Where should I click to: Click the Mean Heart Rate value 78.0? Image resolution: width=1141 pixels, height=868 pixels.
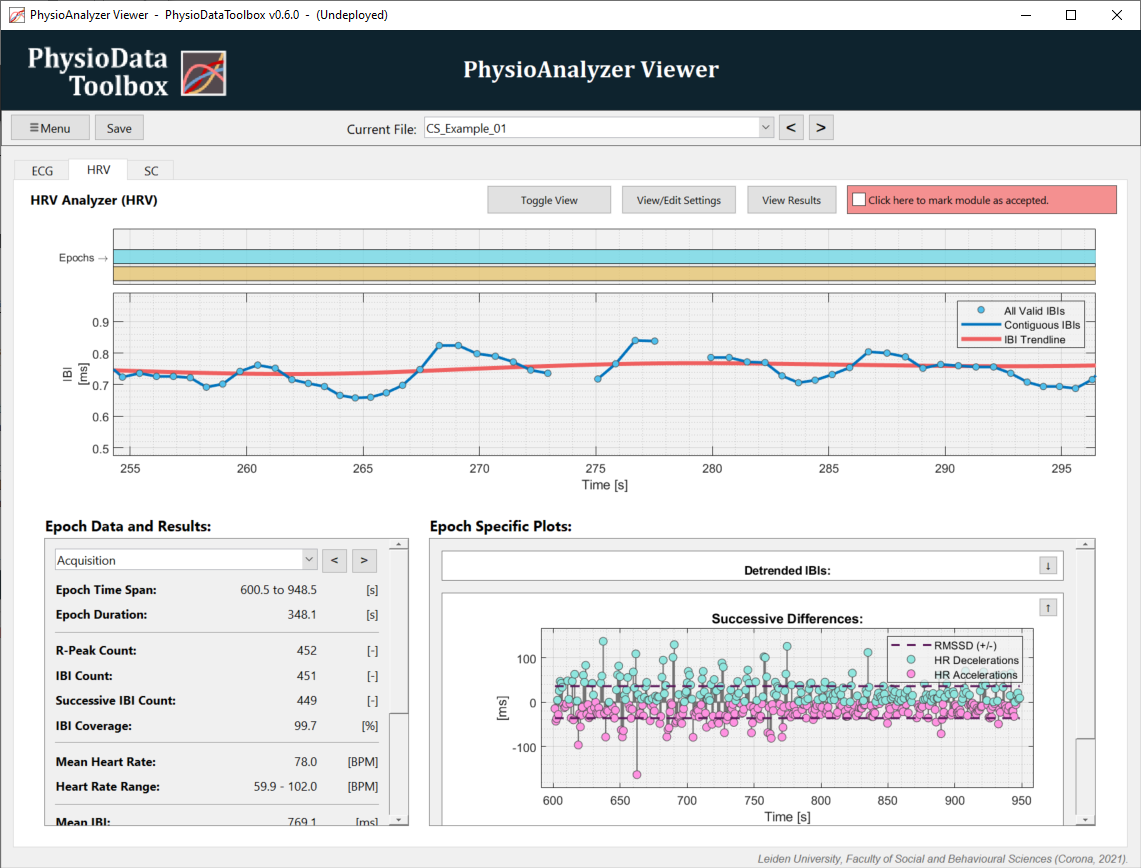tap(306, 762)
